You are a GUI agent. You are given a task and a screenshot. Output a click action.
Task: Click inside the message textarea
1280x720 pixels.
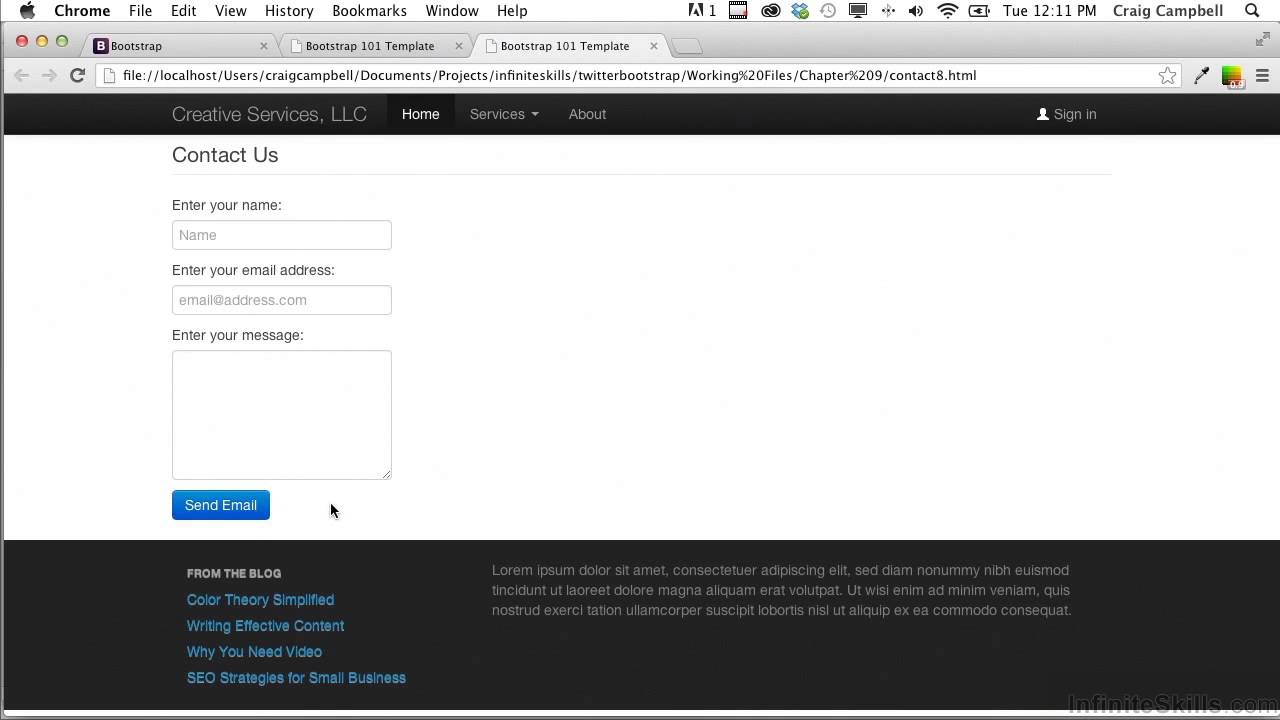coord(282,415)
